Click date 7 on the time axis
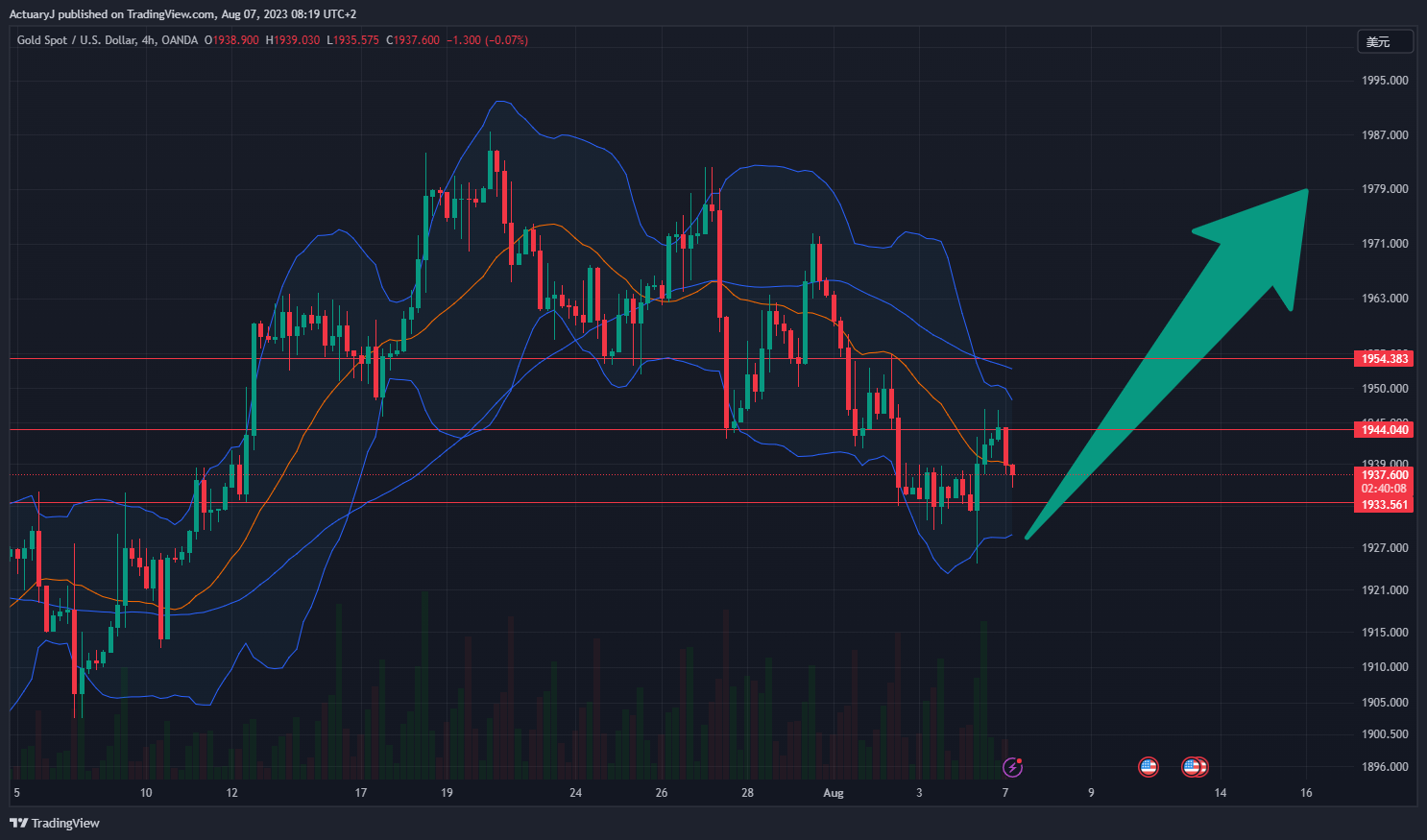The width and height of the screenshot is (1427, 840). (x=1005, y=793)
